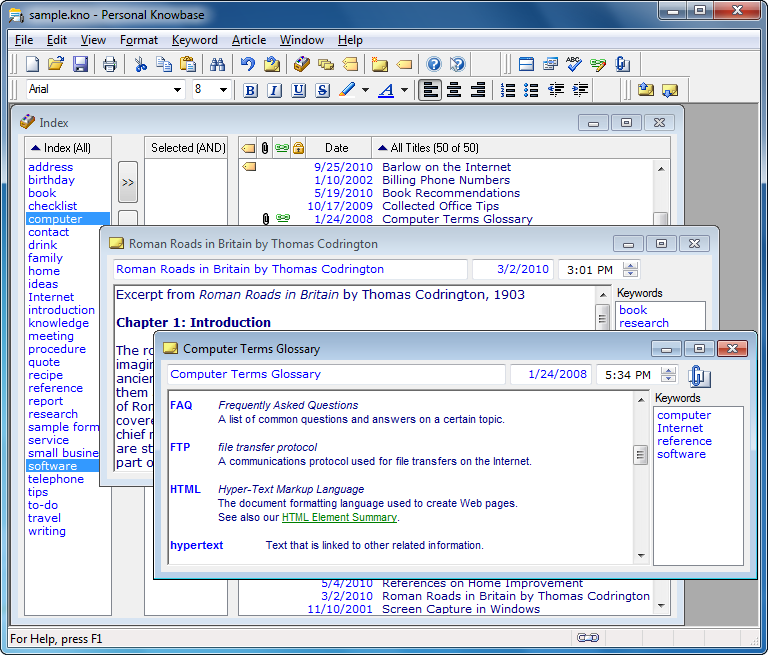This screenshot has height=655, width=768.
Task: Toggle Bold formatting
Action: (x=250, y=90)
